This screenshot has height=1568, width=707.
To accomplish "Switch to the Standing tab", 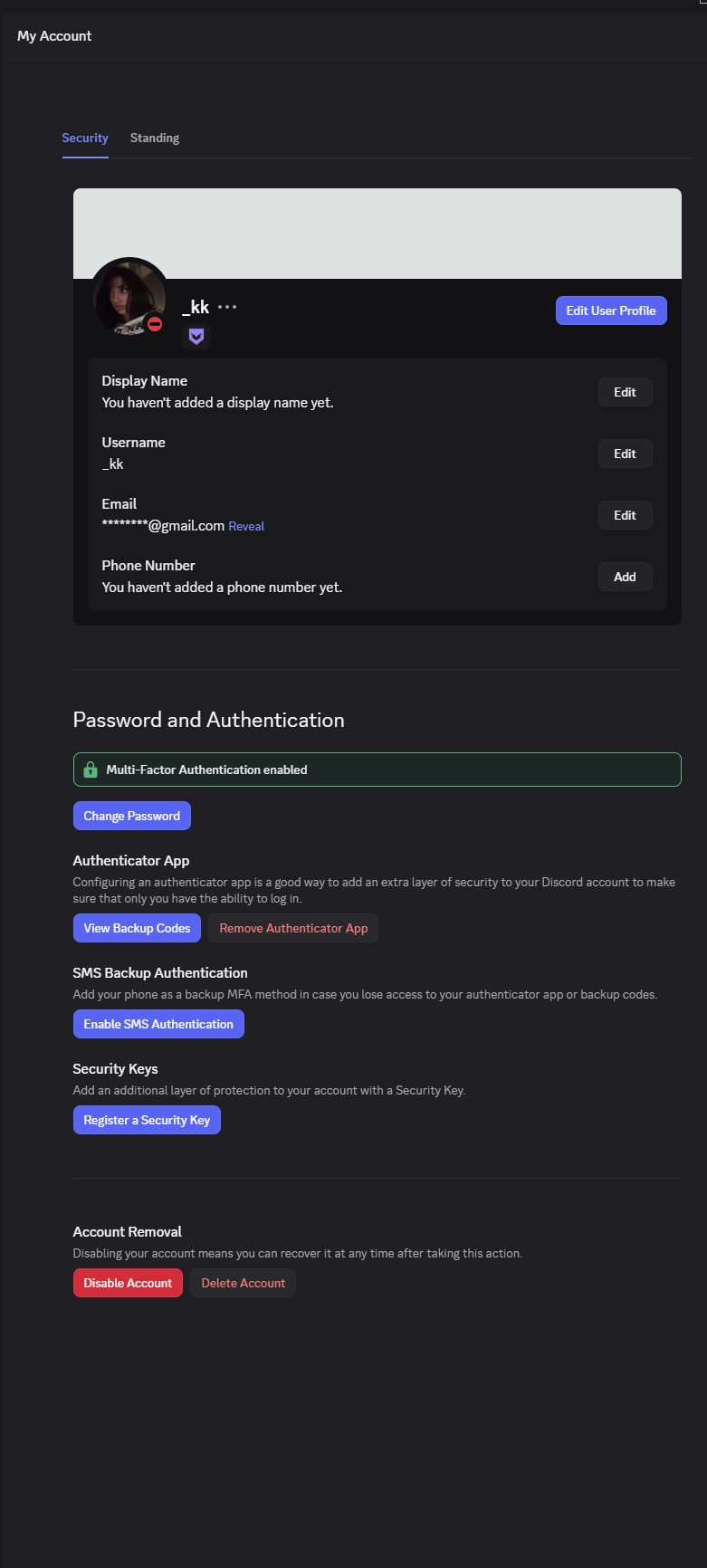I will click(x=155, y=138).
